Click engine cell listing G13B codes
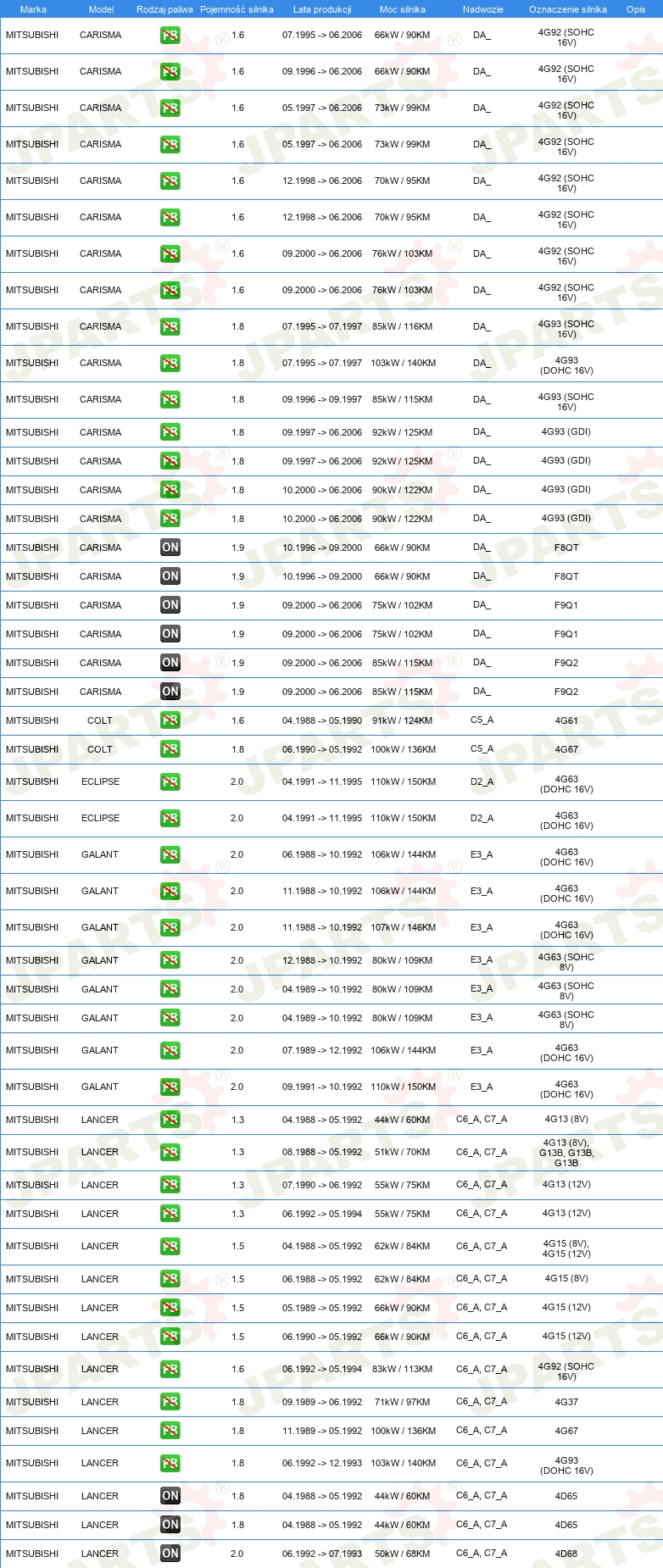This screenshot has height=1568, width=663. click(x=566, y=1153)
